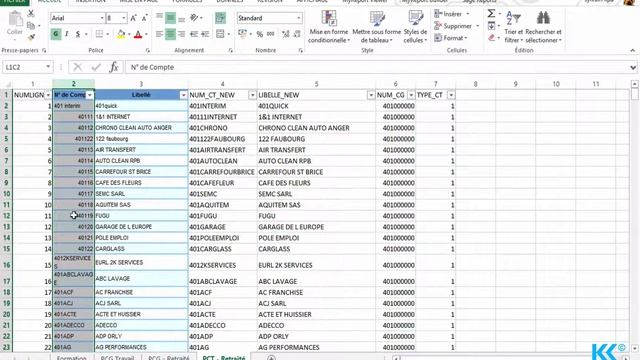
Task: Open Trier et filtrer
Action: coord(513,27)
